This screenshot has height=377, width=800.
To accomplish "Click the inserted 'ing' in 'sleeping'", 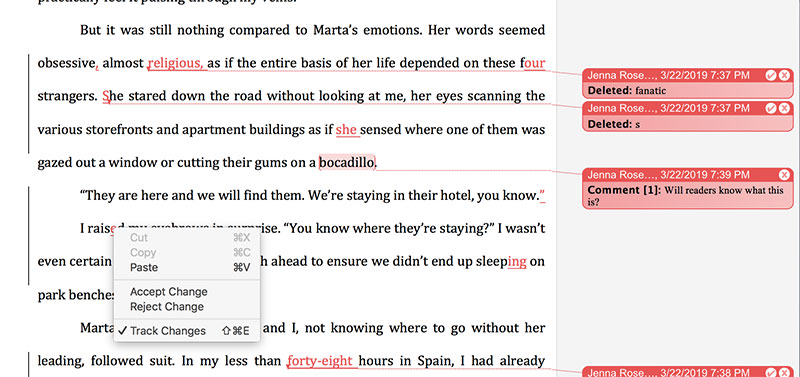I will tap(517, 262).
